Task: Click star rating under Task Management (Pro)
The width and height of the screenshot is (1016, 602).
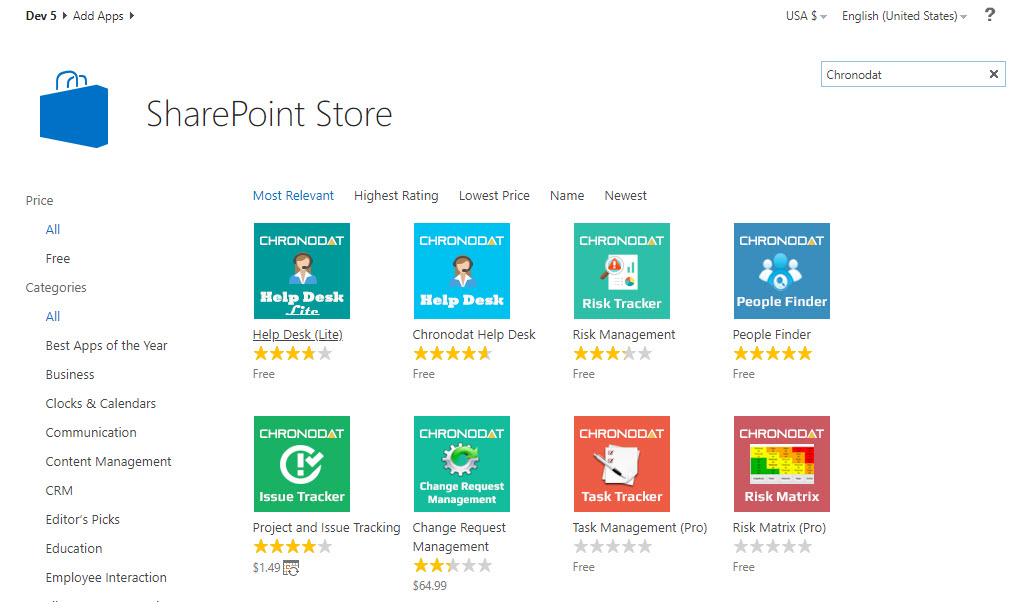Action: point(612,546)
